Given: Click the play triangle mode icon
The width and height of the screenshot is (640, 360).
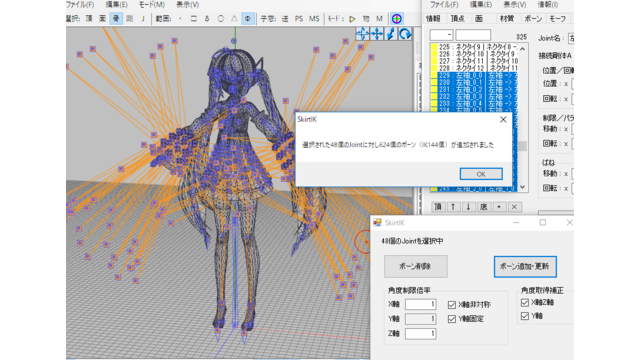Looking at the screenshot, I should click(x=352, y=19).
